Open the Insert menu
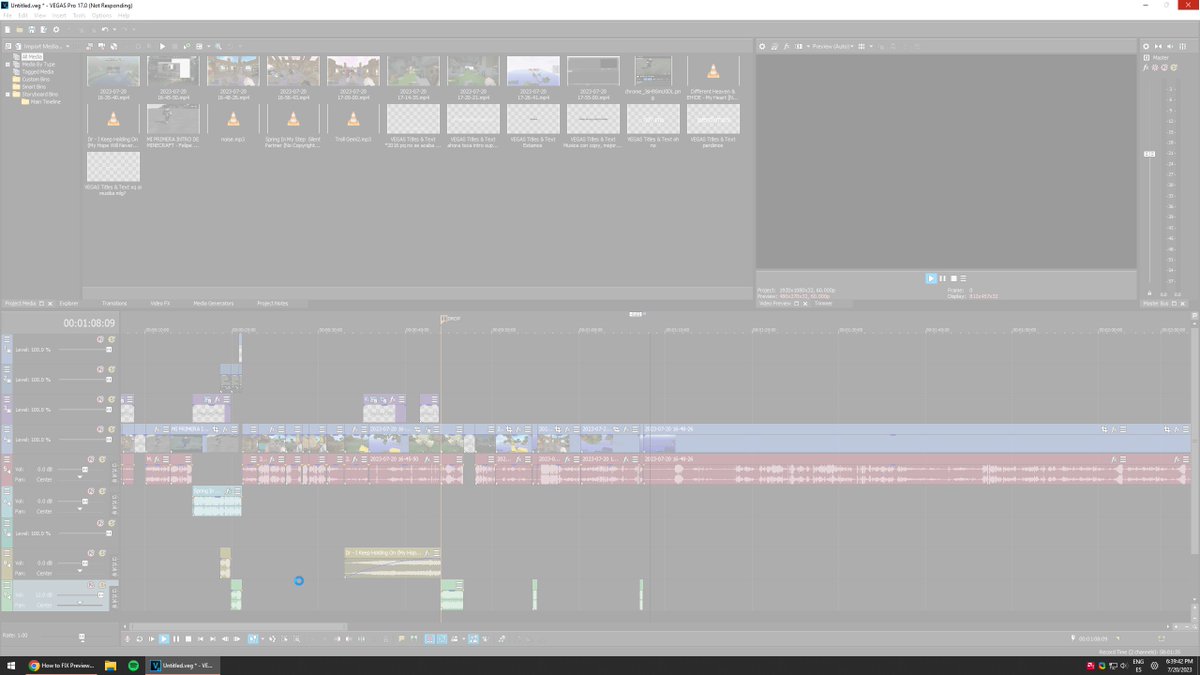 (59, 16)
